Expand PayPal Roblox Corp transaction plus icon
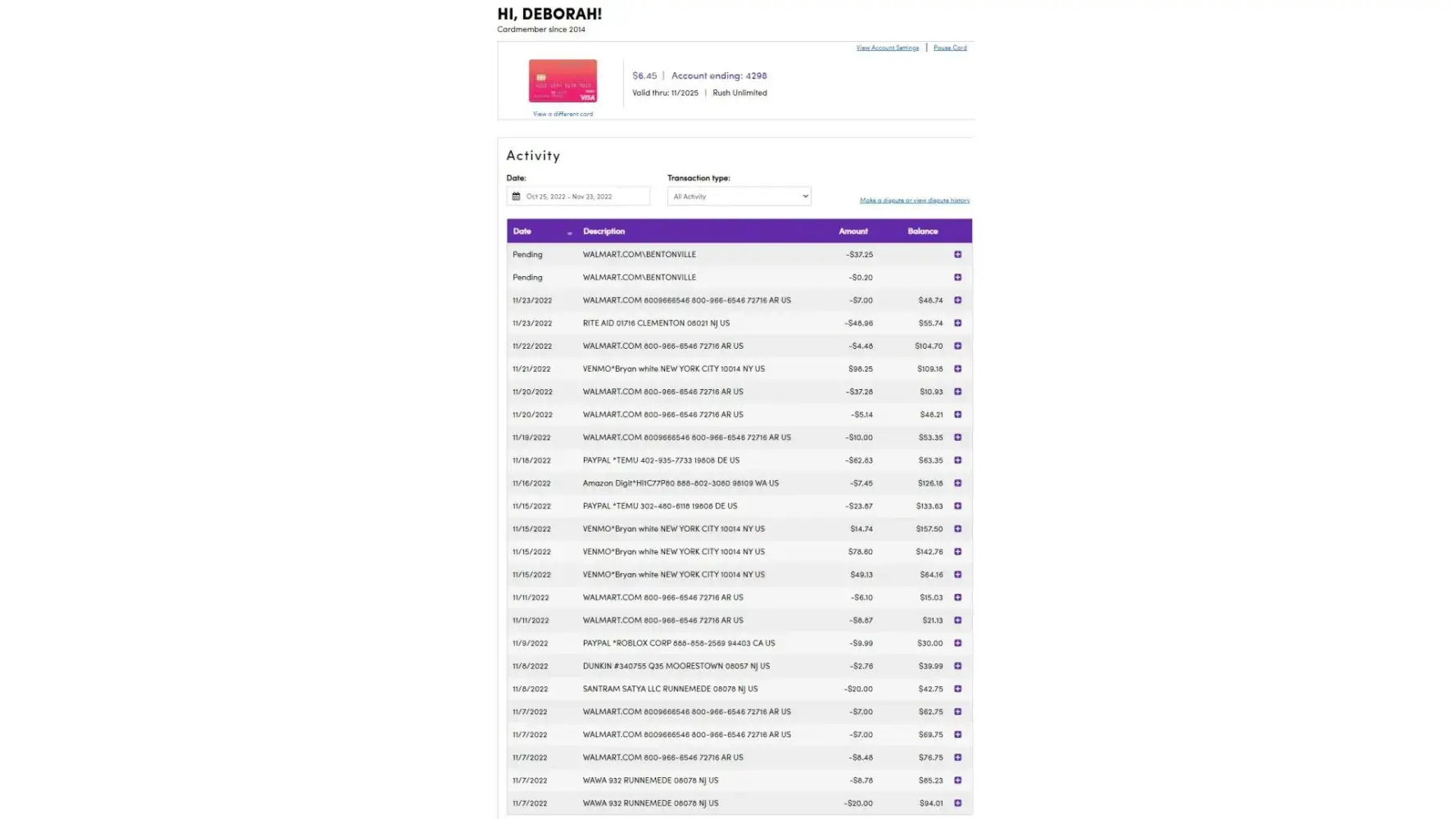This screenshot has width=1456, height=819. (957, 644)
